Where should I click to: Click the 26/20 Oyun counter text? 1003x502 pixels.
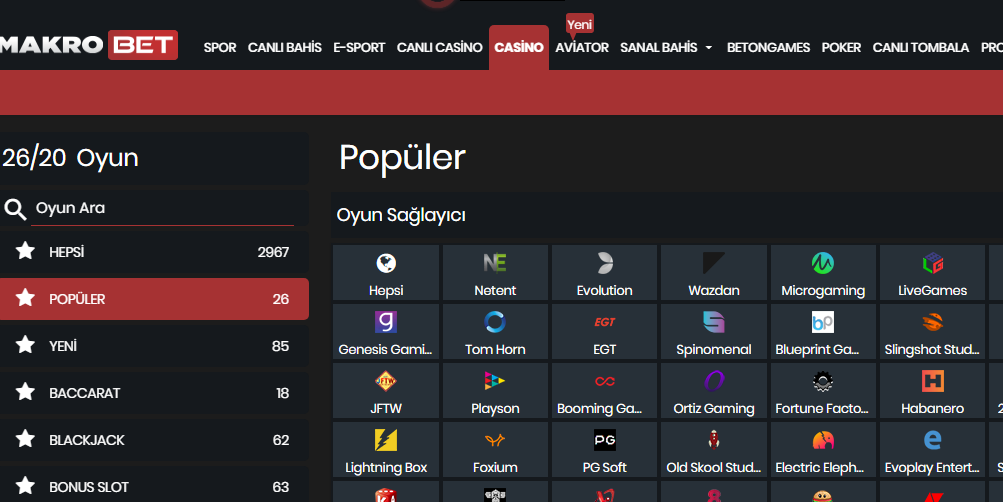point(70,158)
